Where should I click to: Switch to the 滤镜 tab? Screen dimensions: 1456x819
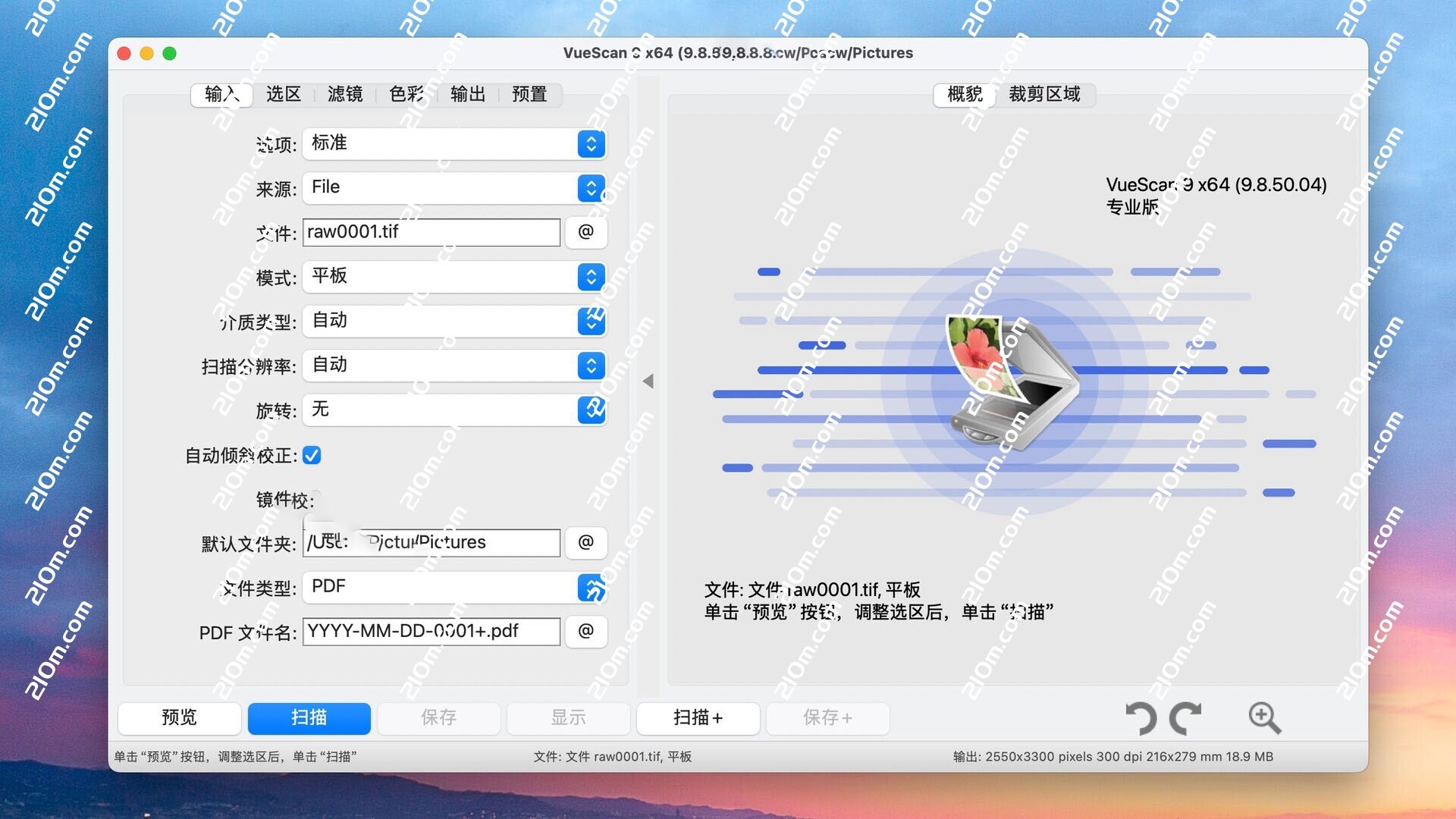[345, 94]
